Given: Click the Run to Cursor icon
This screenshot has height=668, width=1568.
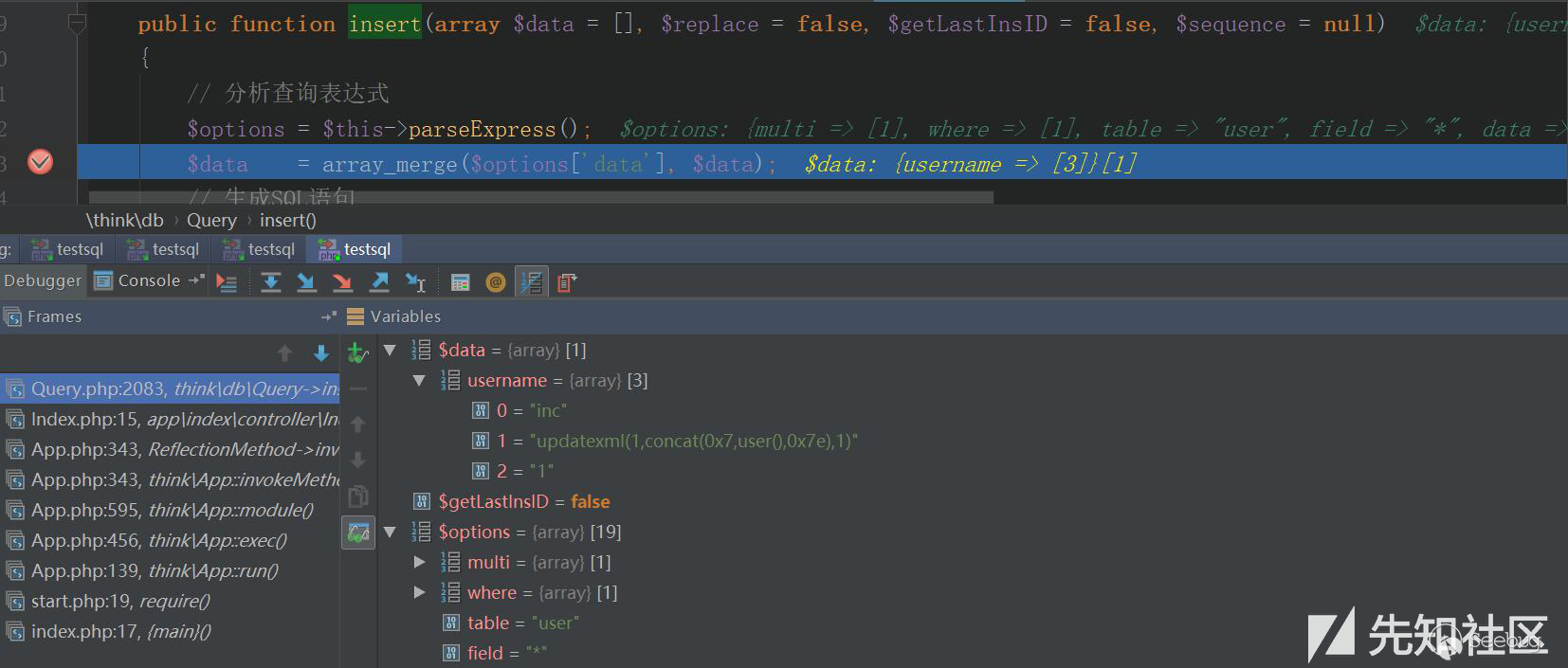Looking at the screenshot, I should click(x=415, y=281).
